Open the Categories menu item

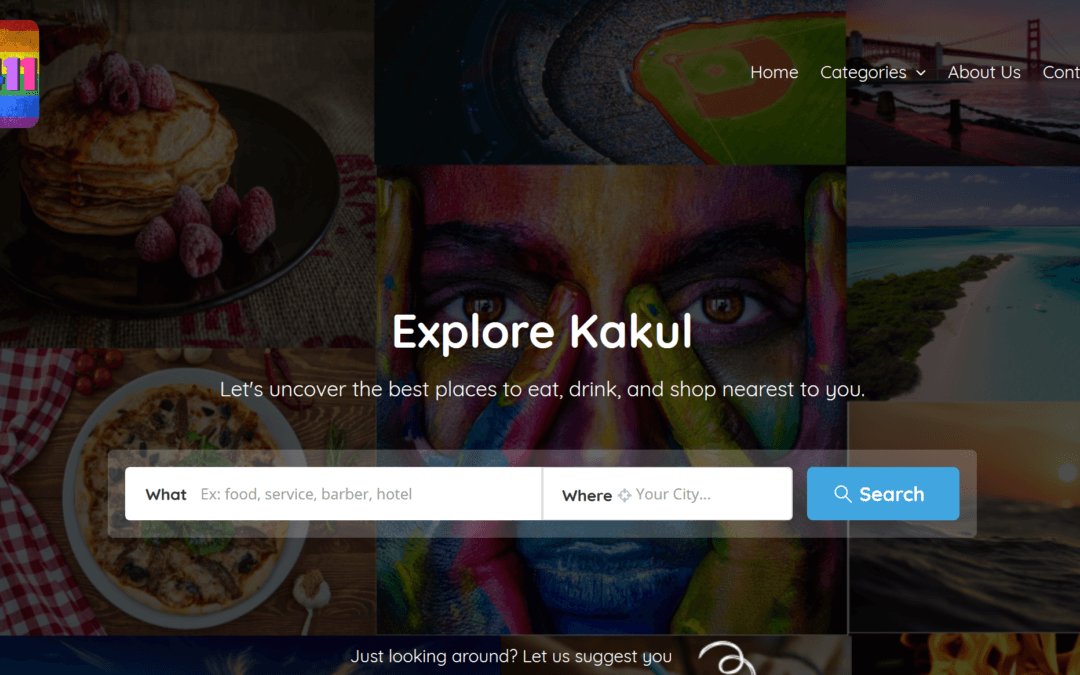coord(863,72)
